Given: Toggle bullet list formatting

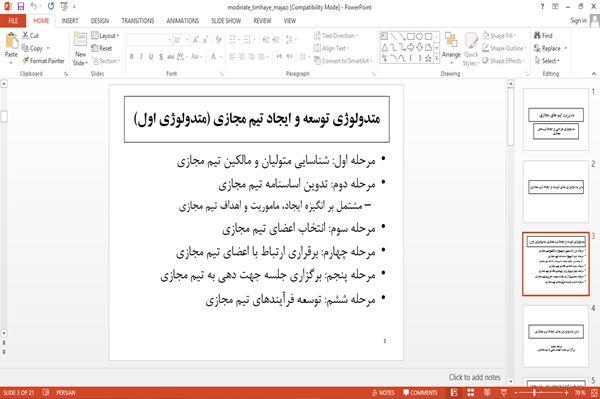Looking at the screenshot, I should (233, 40).
